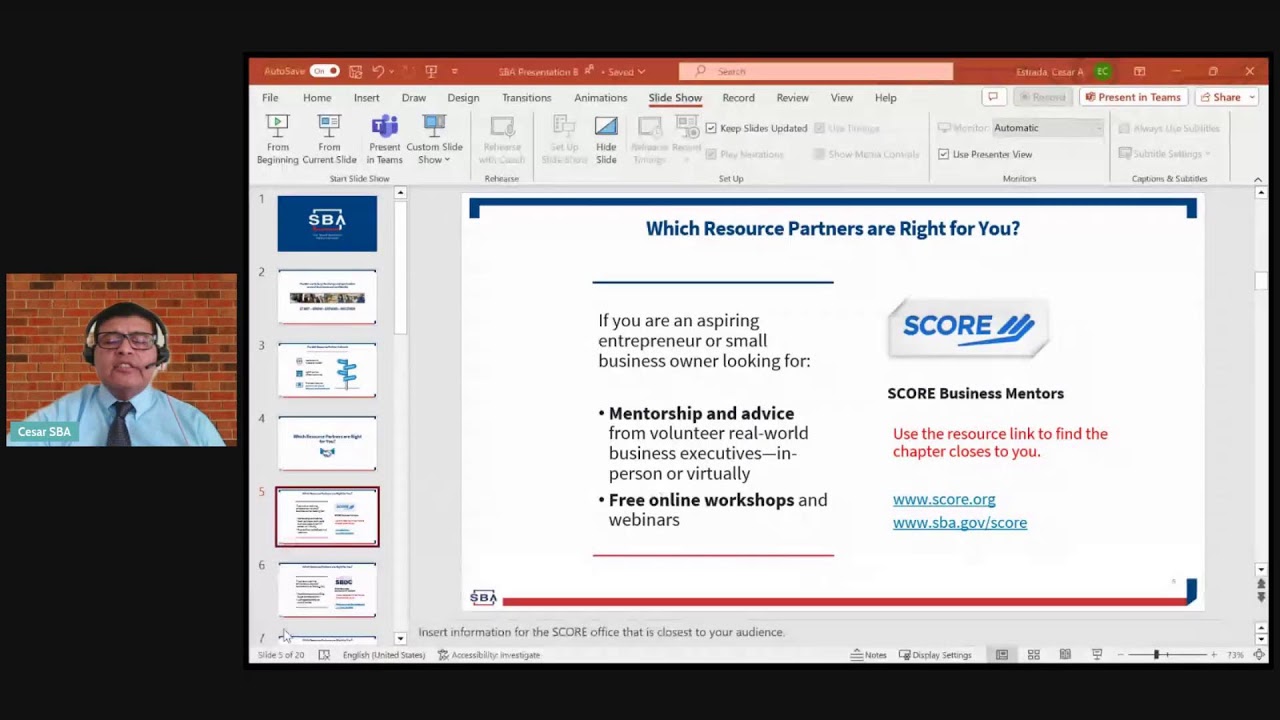Collapse the ribbon chevron
Viewport: 1280px width, 720px height.
click(x=1258, y=179)
